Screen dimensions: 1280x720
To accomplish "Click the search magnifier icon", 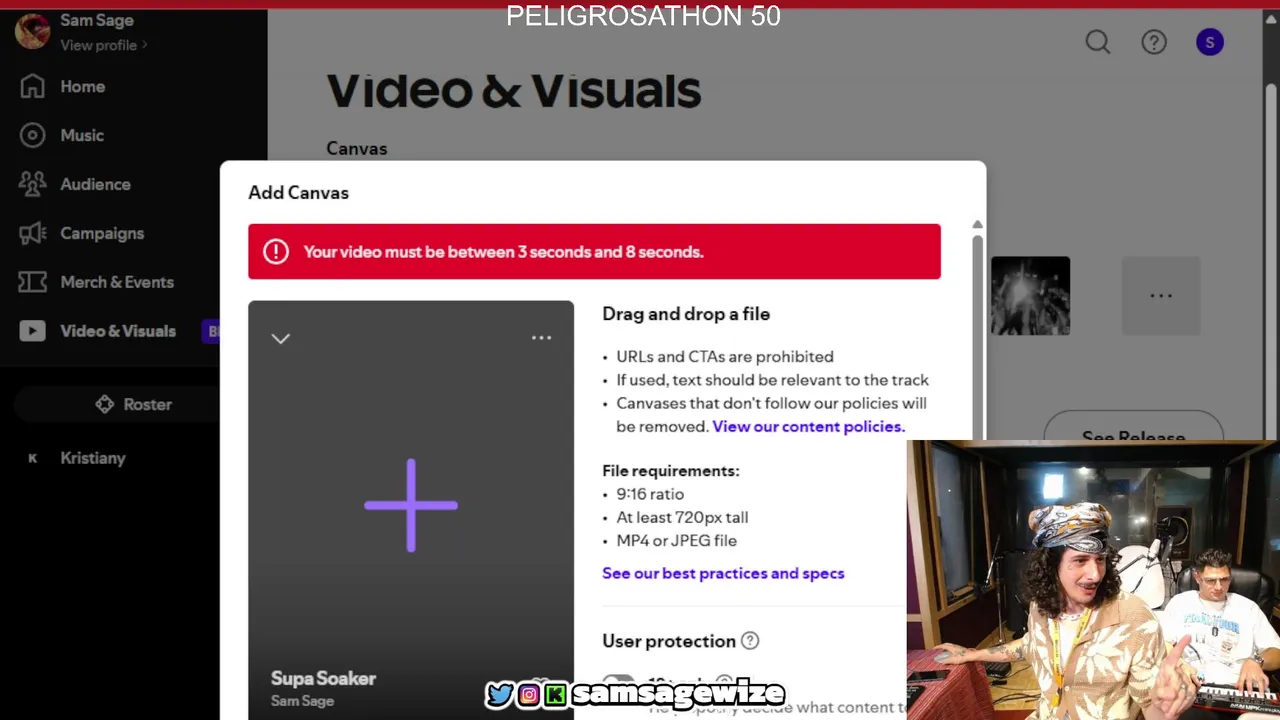I will [1098, 42].
